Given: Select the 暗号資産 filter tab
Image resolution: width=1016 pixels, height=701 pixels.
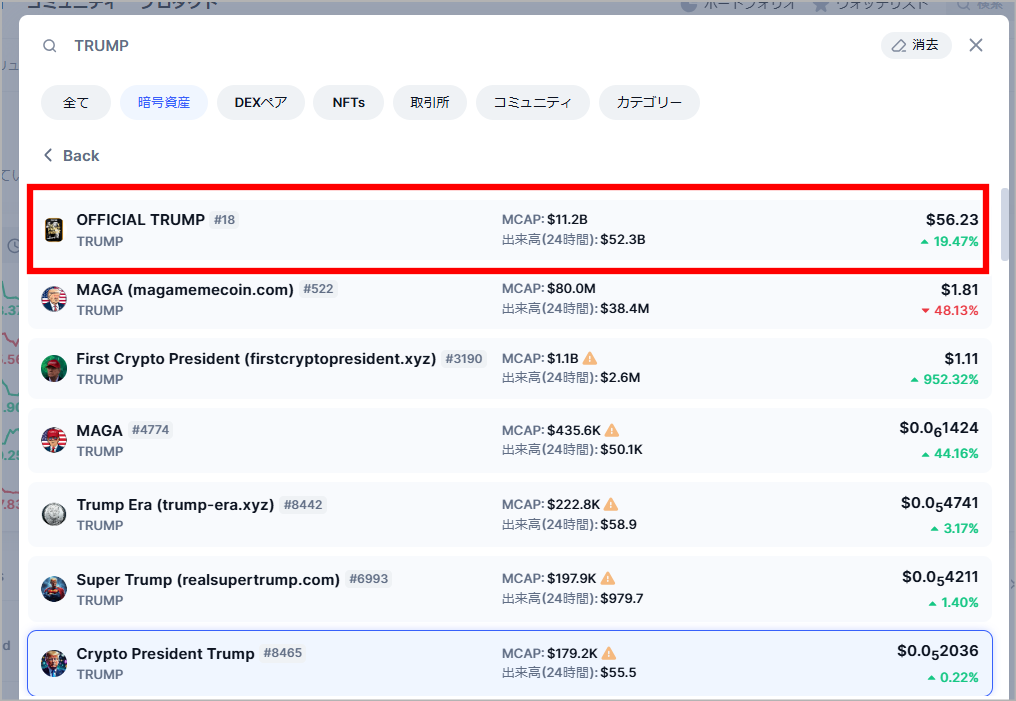Looking at the screenshot, I should (x=164, y=102).
